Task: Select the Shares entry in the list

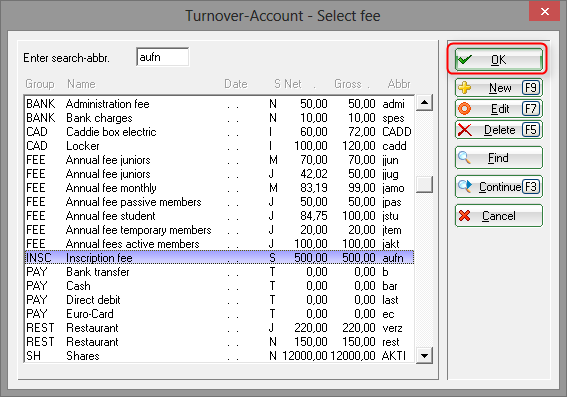Action: click(219, 356)
